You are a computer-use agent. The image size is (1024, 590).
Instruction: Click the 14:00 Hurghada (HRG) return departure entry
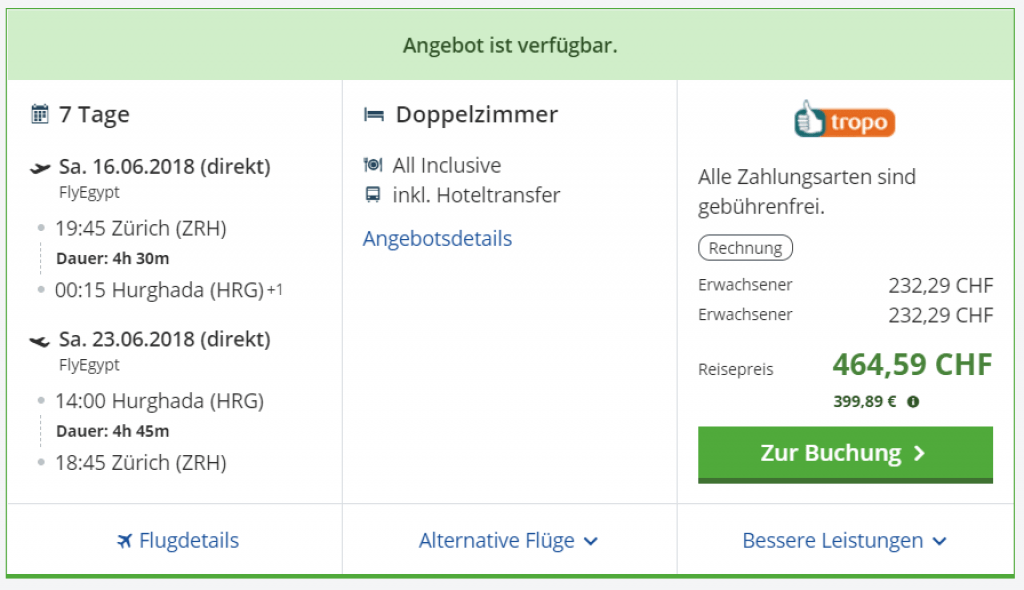tap(159, 402)
